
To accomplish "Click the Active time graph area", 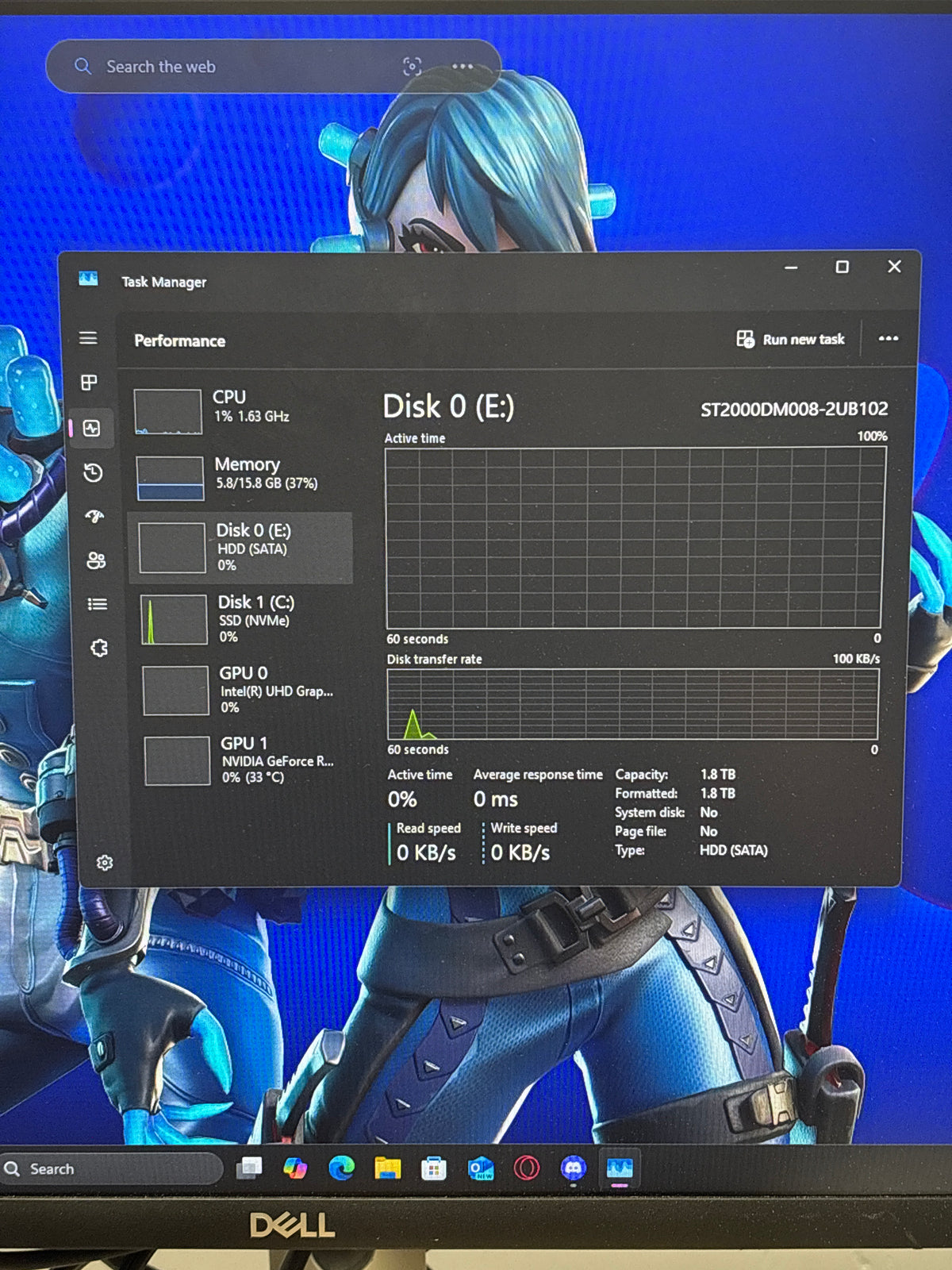I will click(x=635, y=538).
